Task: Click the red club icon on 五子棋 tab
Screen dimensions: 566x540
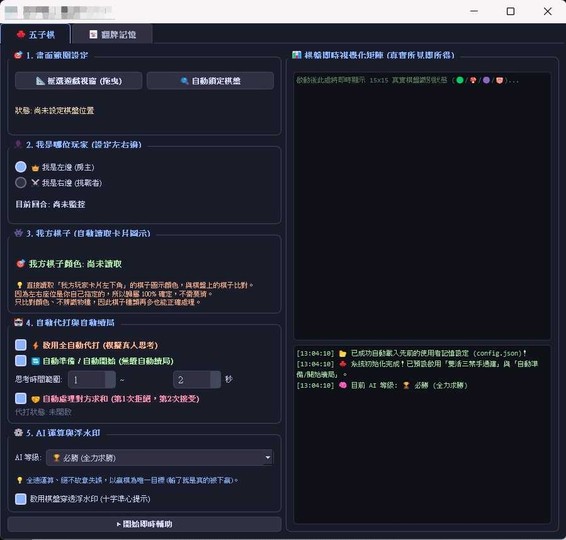Action: (x=21, y=34)
